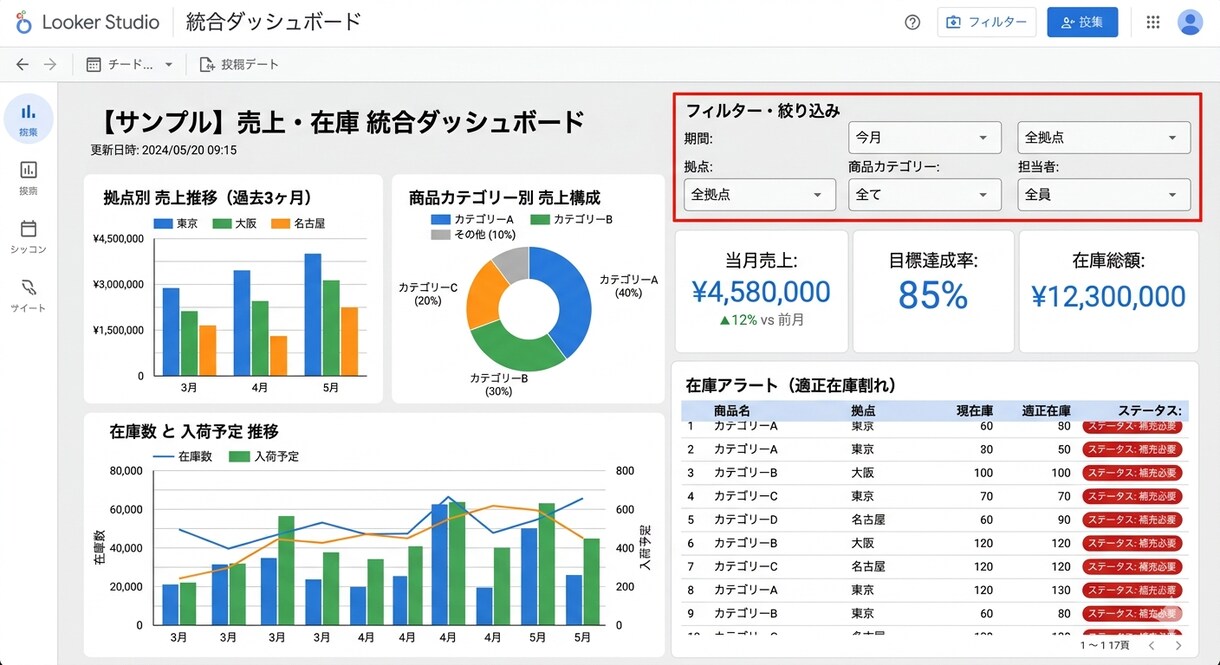The width and height of the screenshot is (1220, 665).
Task: Click カテゴリーB in table row 3
Action: [x=746, y=473]
